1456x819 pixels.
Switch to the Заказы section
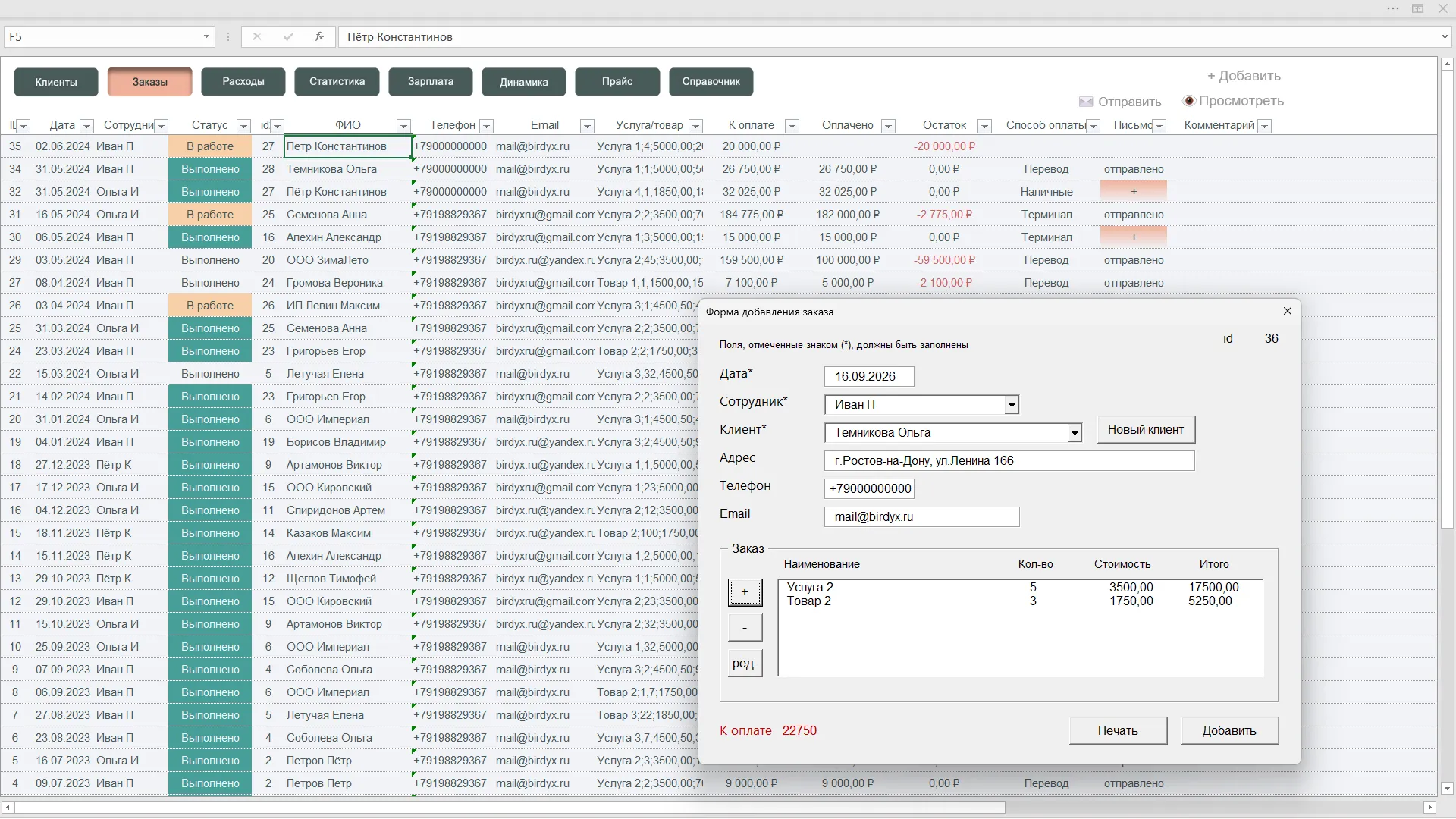point(150,82)
